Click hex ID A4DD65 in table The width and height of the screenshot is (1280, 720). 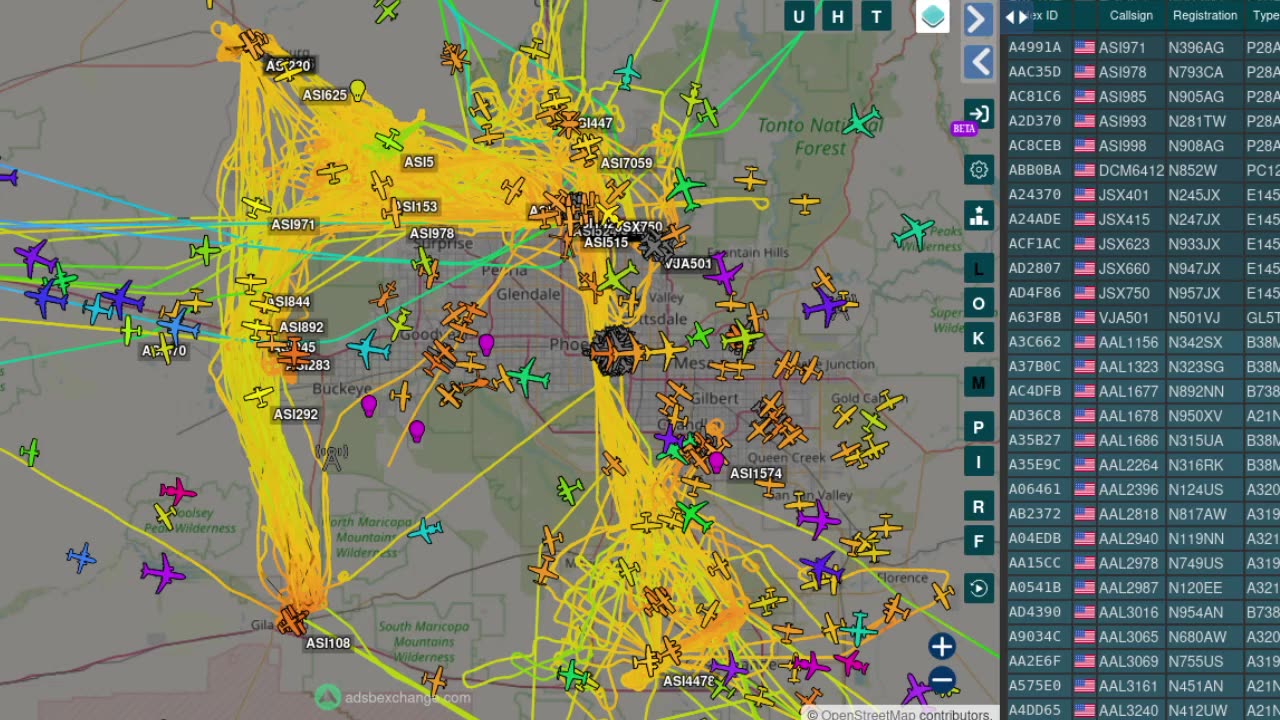1035,710
